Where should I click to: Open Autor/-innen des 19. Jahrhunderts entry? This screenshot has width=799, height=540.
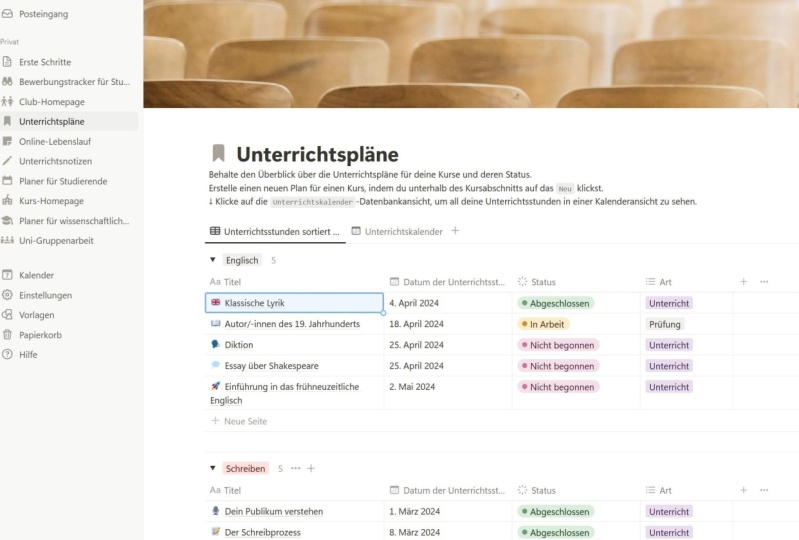[292, 324]
